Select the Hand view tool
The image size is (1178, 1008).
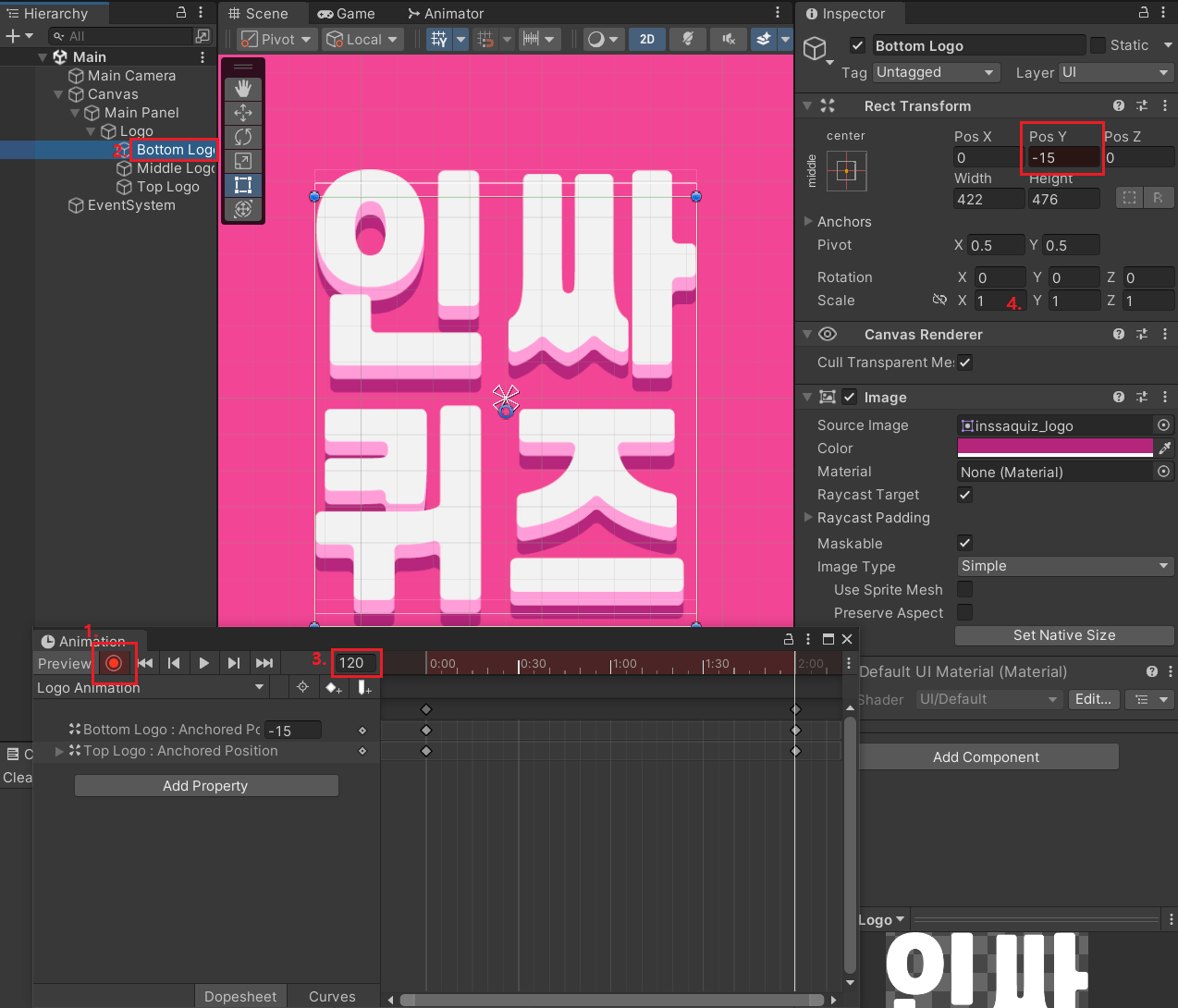coord(243,89)
